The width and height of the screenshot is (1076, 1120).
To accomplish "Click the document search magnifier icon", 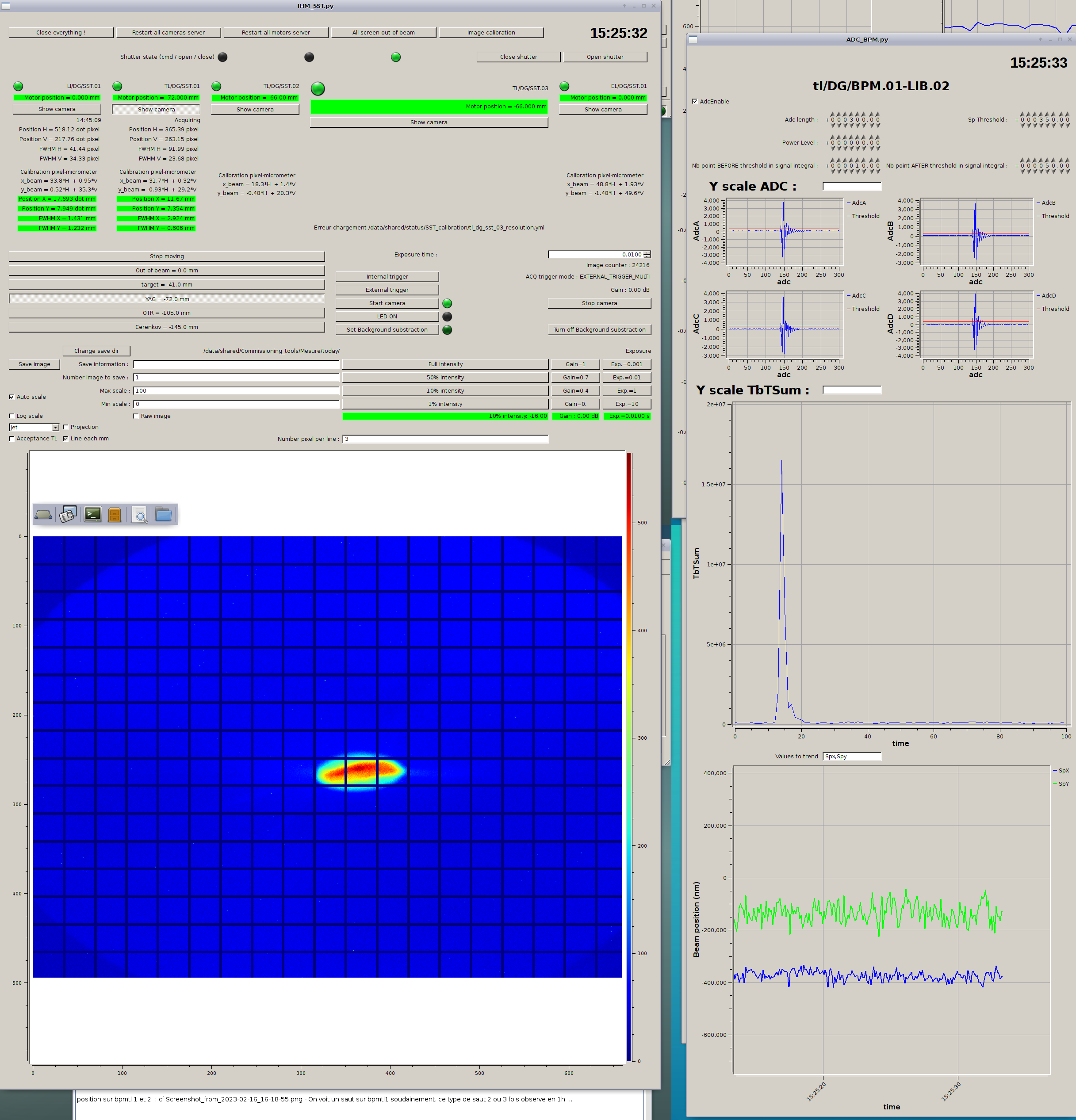I will pyautogui.click(x=139, y=515).
